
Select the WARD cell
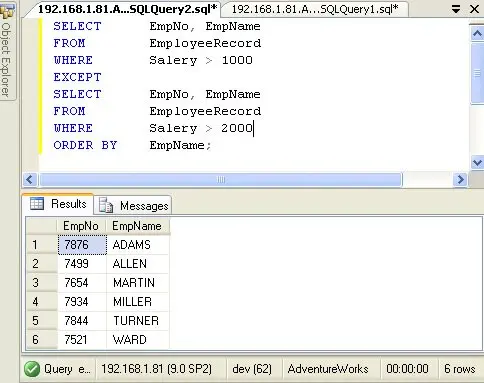tap(138, 340)
